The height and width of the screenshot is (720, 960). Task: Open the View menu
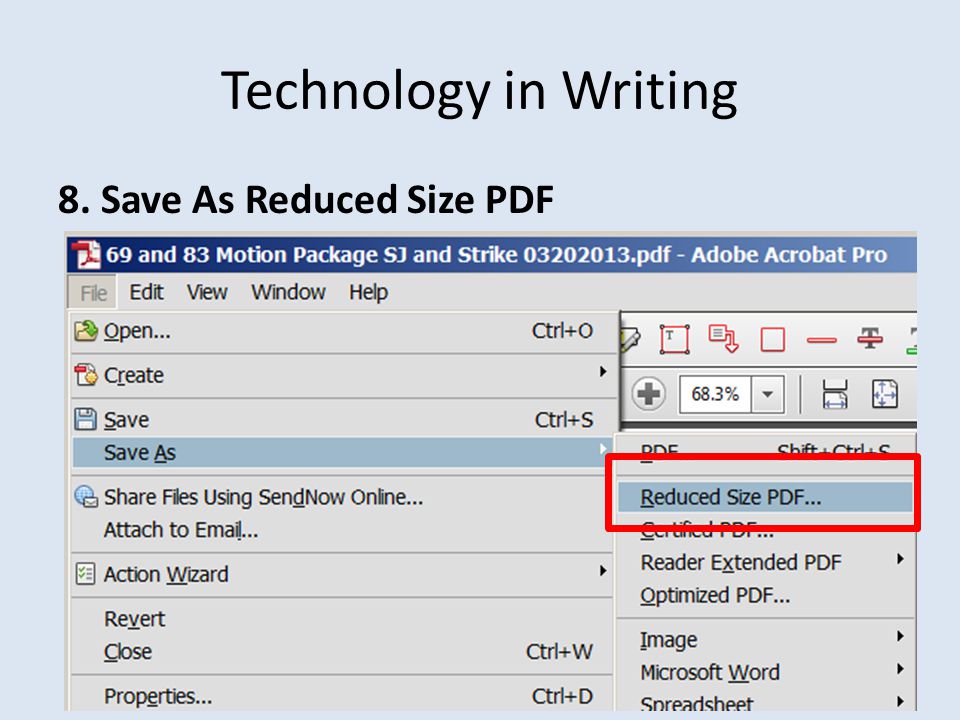pos(207,293)
